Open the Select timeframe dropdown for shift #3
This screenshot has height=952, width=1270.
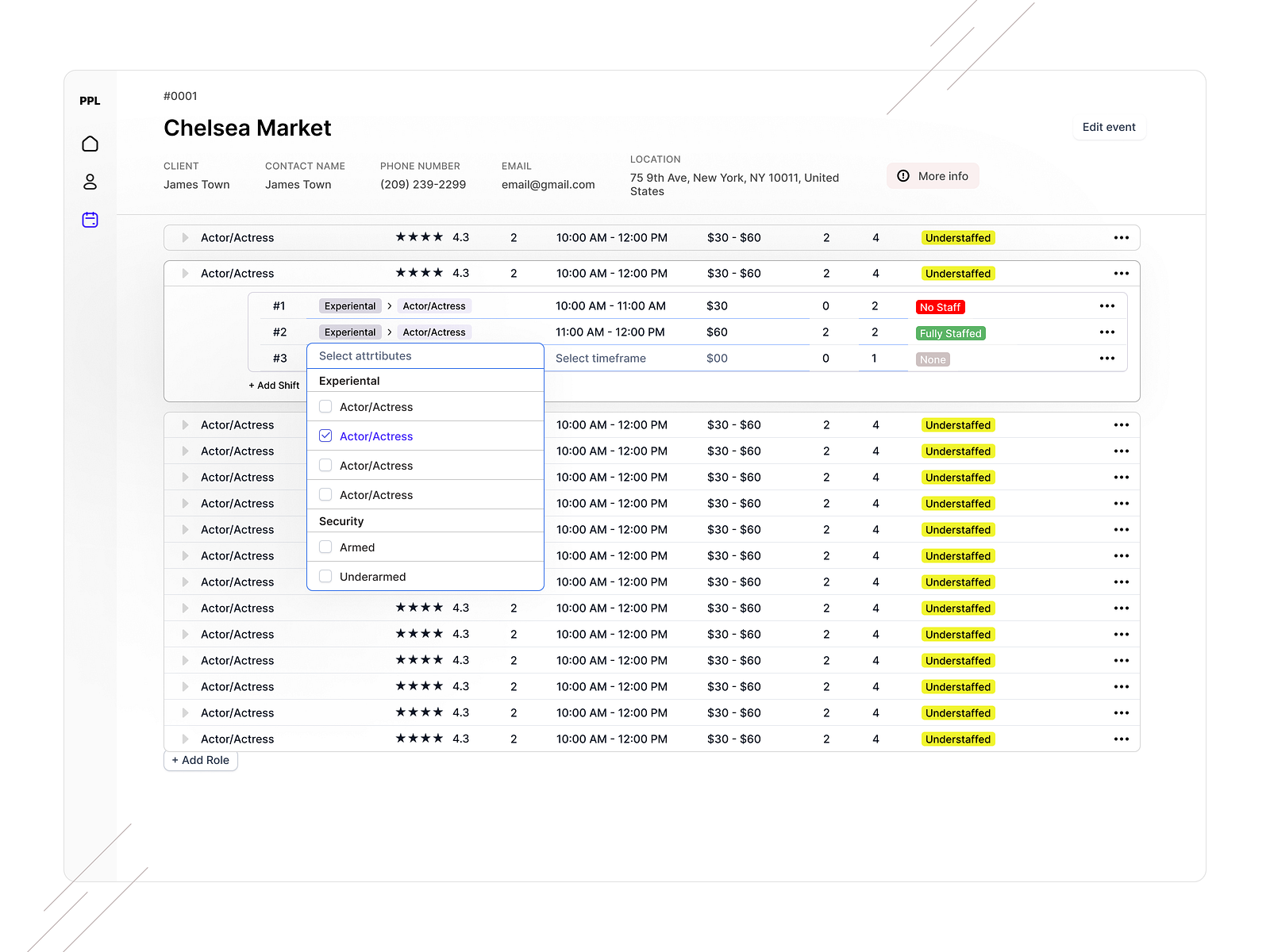(x=601, y=358)
